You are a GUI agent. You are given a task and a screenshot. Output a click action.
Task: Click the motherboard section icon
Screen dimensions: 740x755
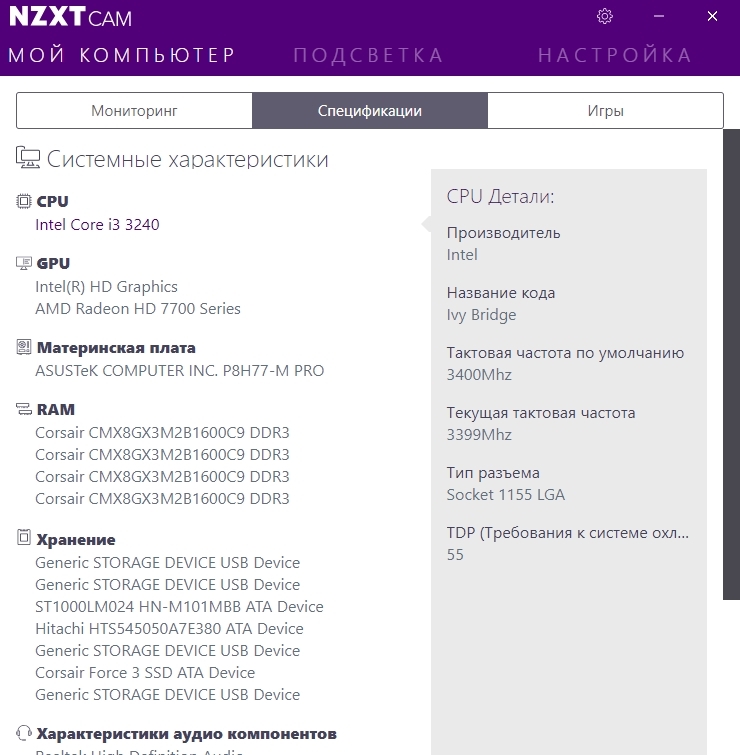[x=24, y=348]
